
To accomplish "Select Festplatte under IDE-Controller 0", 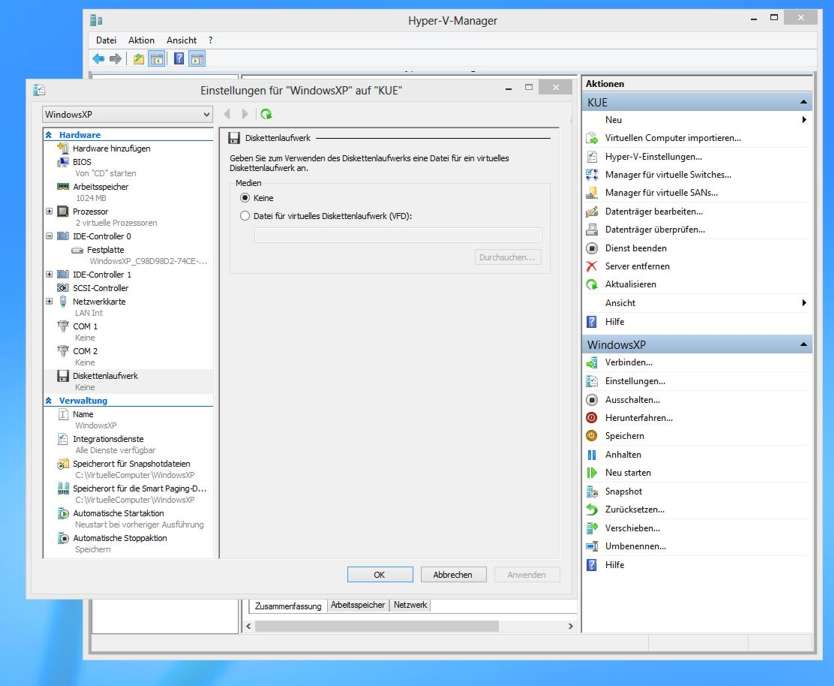I will pyautogui.click(x=105, y=250).
